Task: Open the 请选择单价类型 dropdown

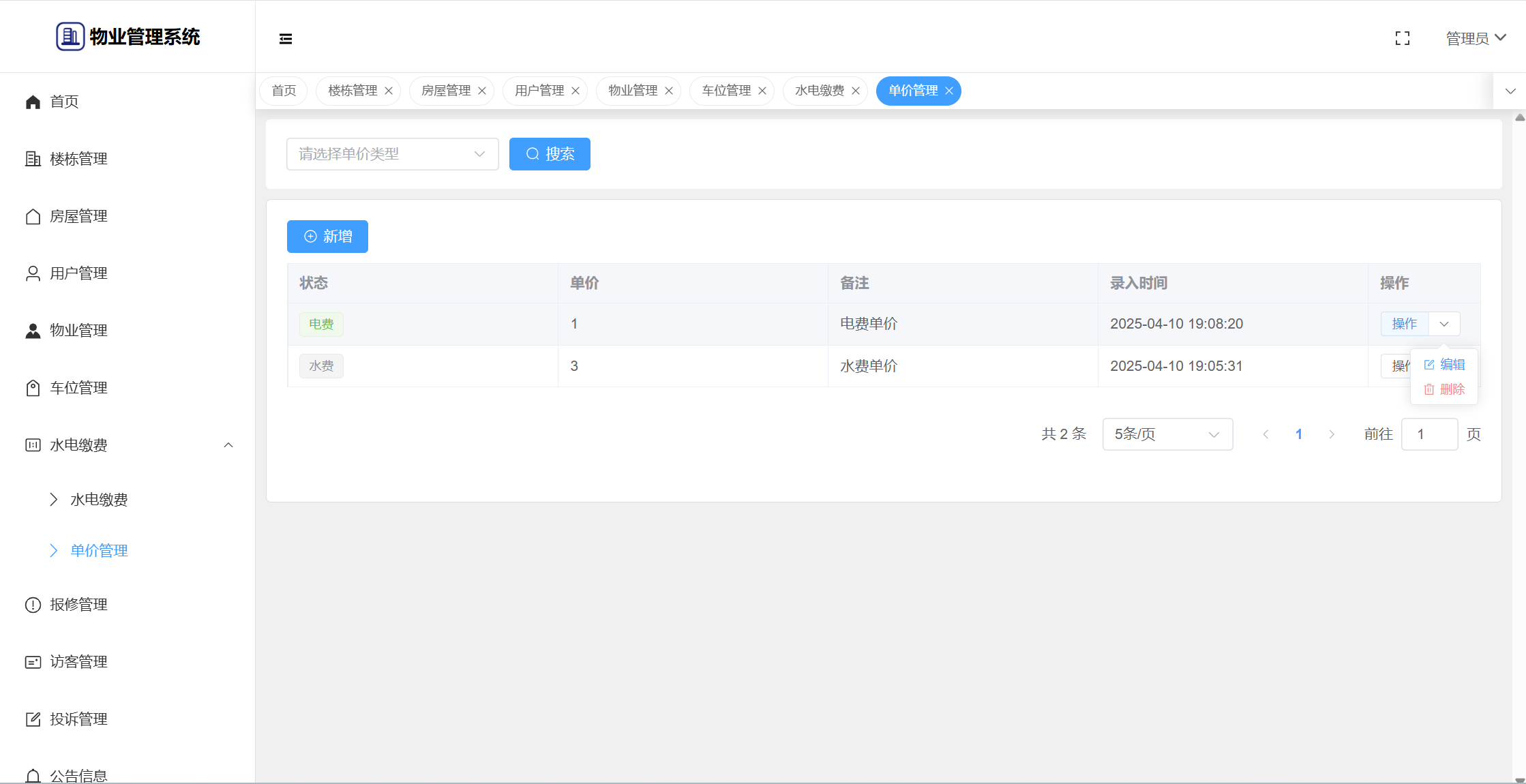Action: coord(392,154)
